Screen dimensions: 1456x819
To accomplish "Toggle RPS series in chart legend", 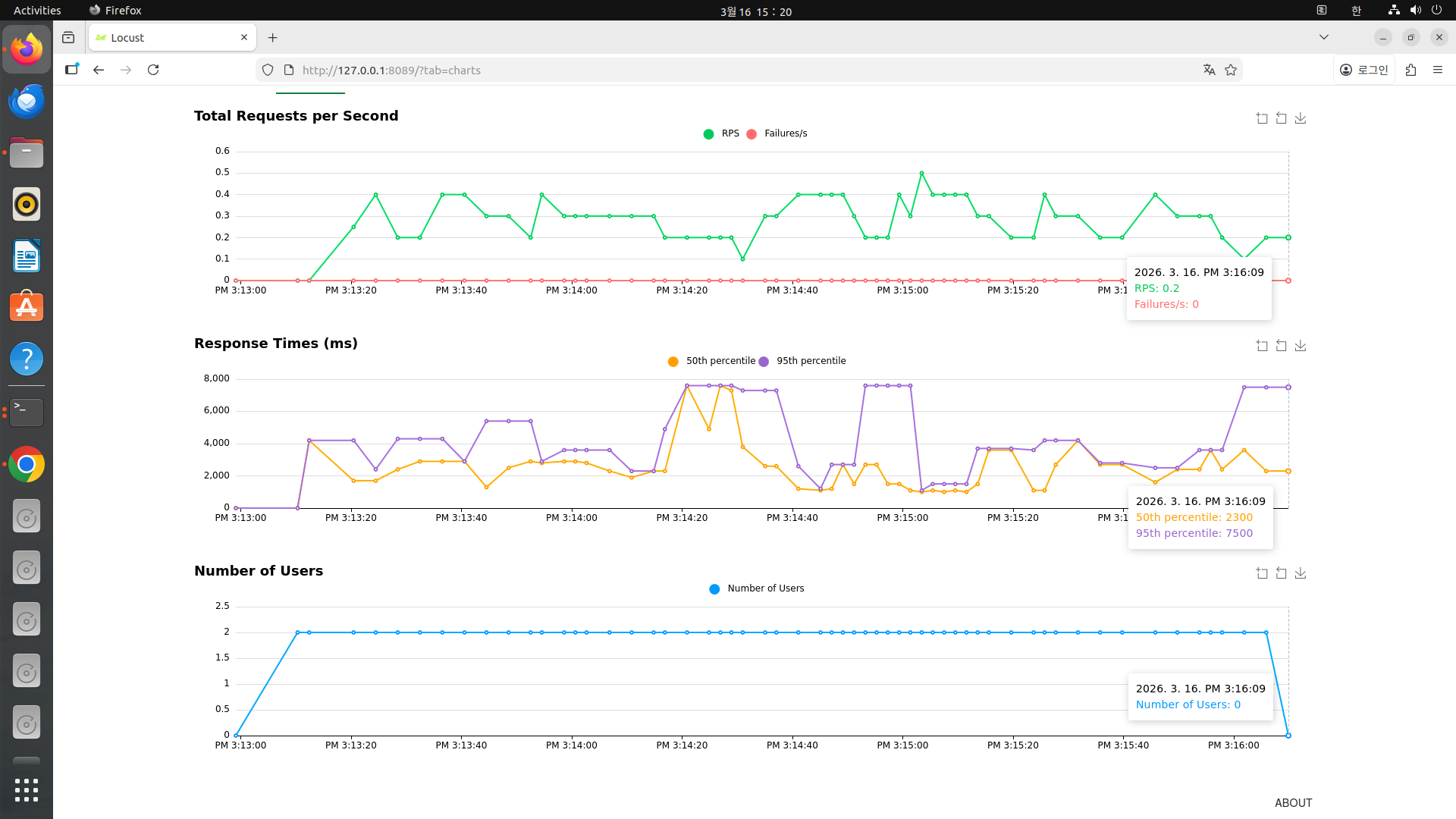I will coord(721,133).
